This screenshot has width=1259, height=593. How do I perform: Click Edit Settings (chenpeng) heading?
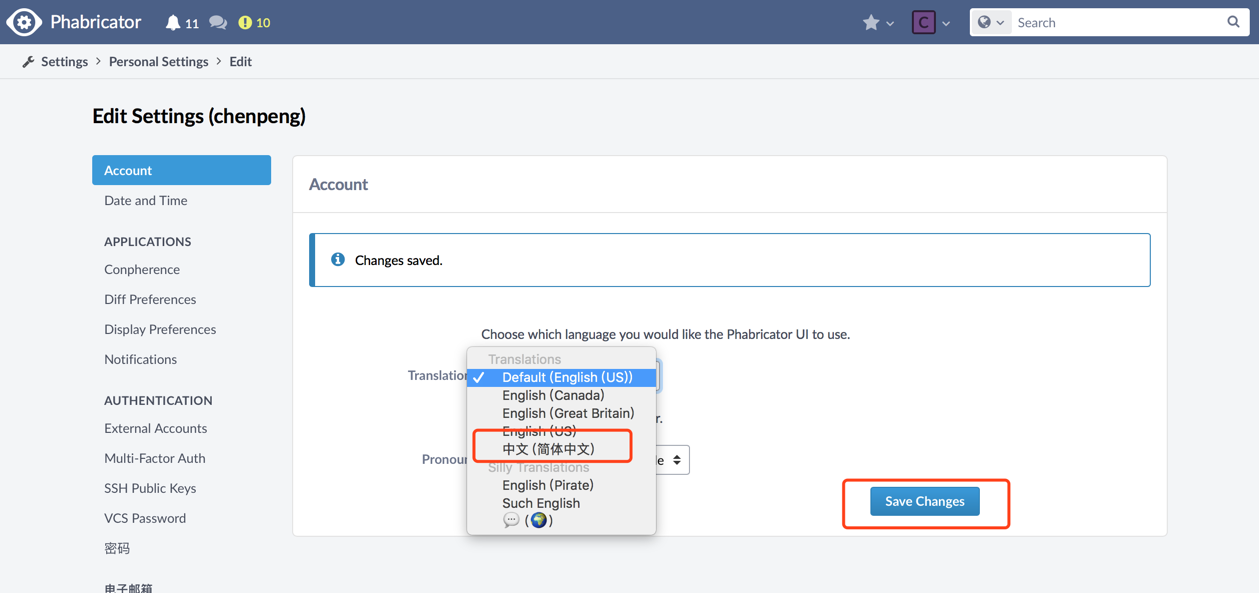(199, 116)
